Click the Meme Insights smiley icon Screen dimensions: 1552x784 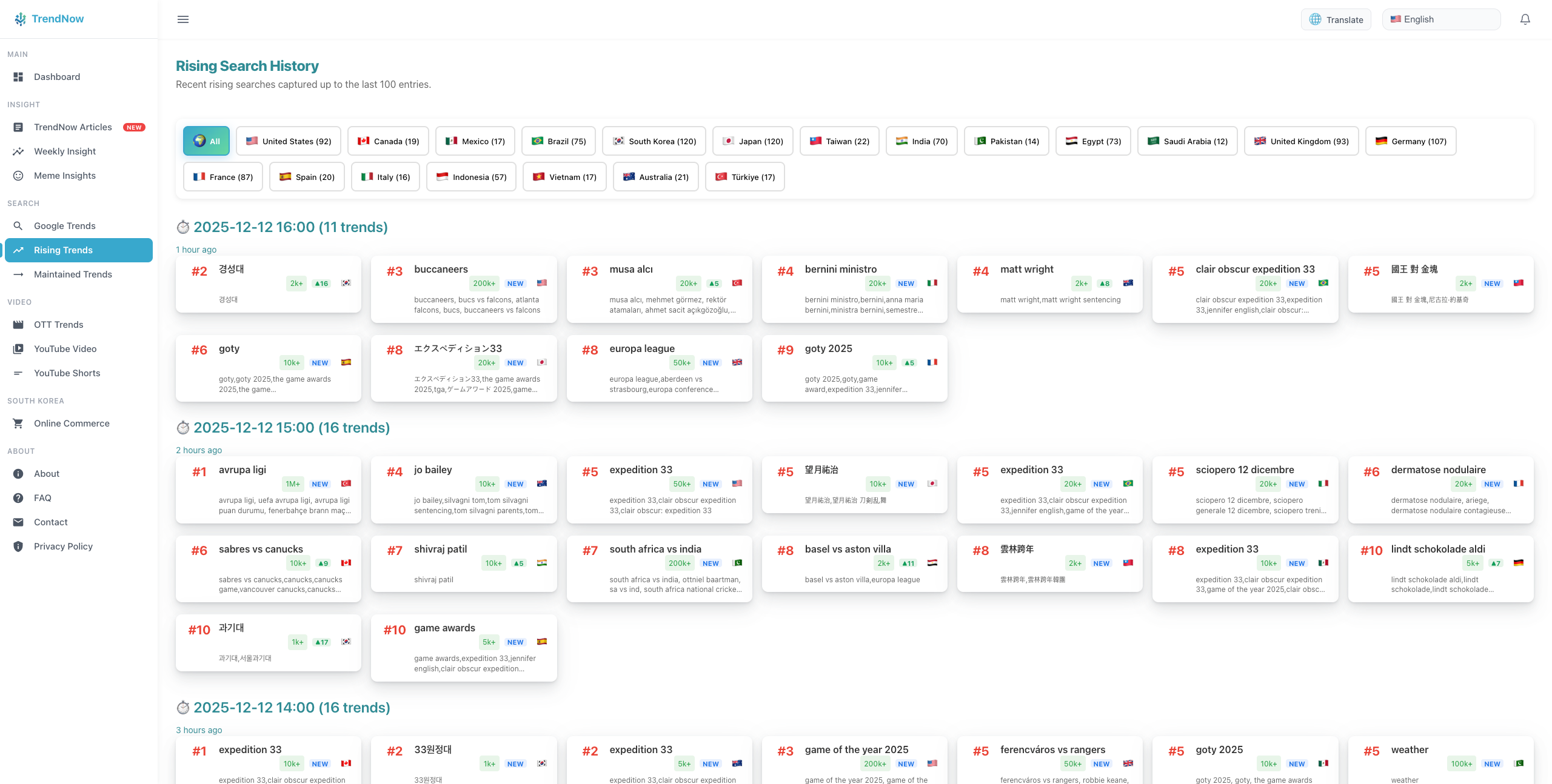pyautogui.click(x=18, y=176)
